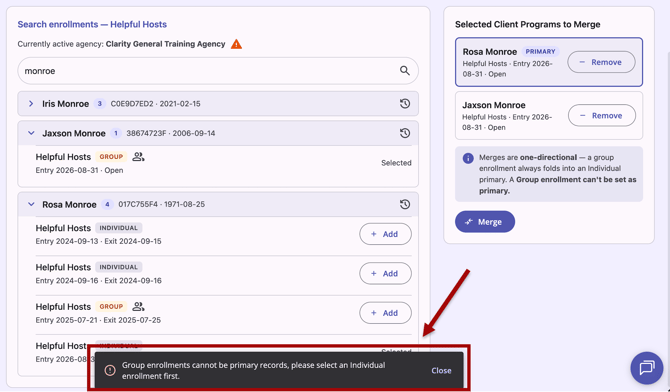The height and width of the screenshot is (392, 670).
Task: Click ID text 017C755F4 · 1971-08-25
Action: [162, 204]
